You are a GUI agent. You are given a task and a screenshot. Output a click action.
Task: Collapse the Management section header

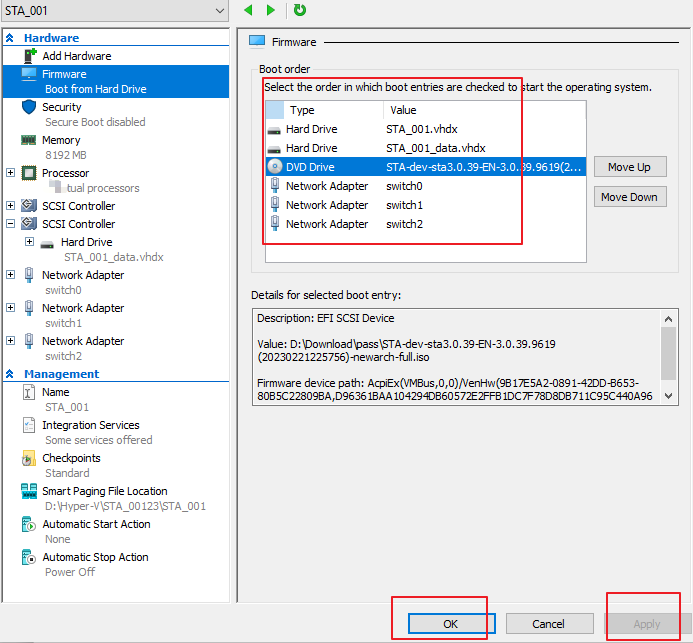coord(11,374)
